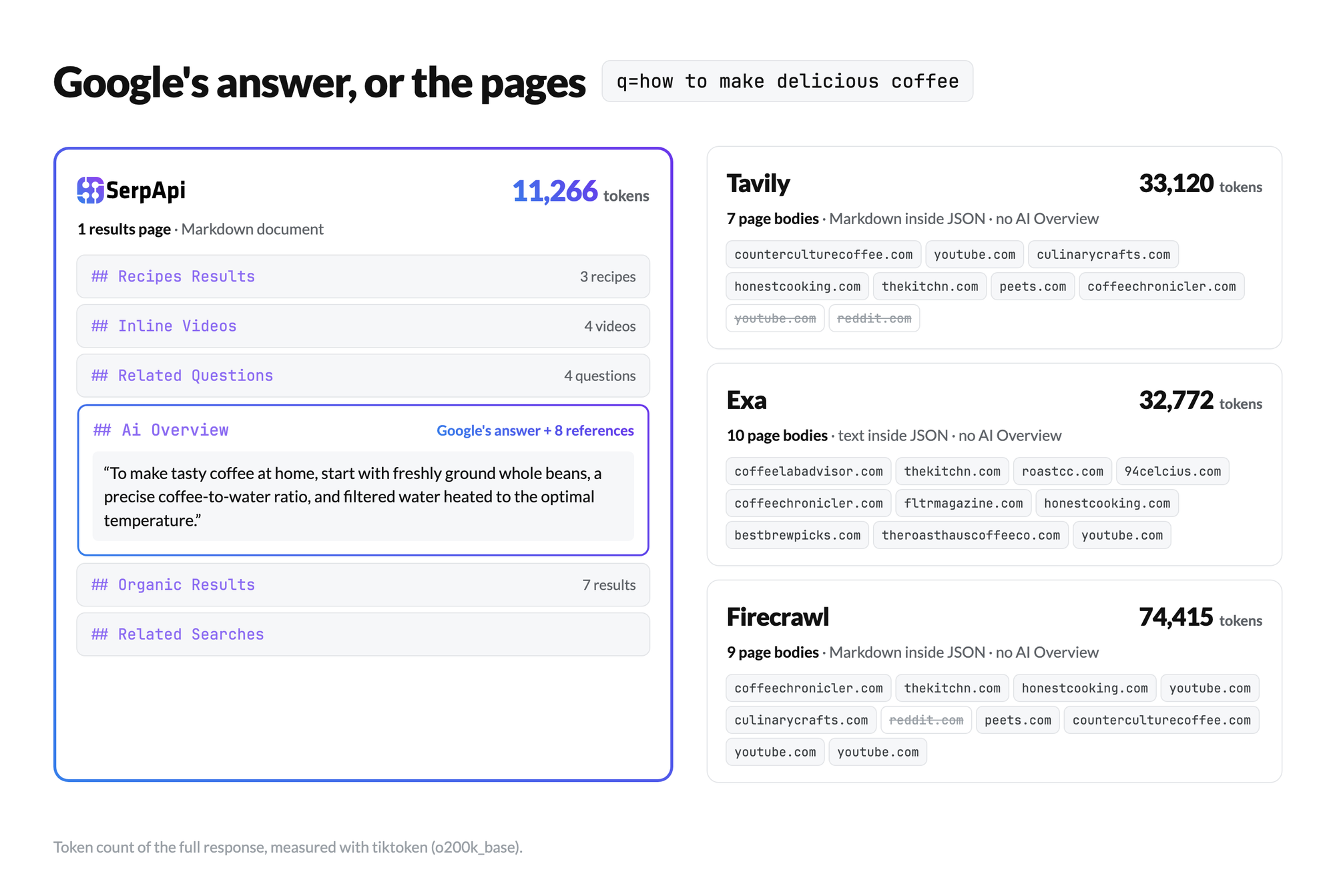Click the Exa card title

[x=747, y=400]
